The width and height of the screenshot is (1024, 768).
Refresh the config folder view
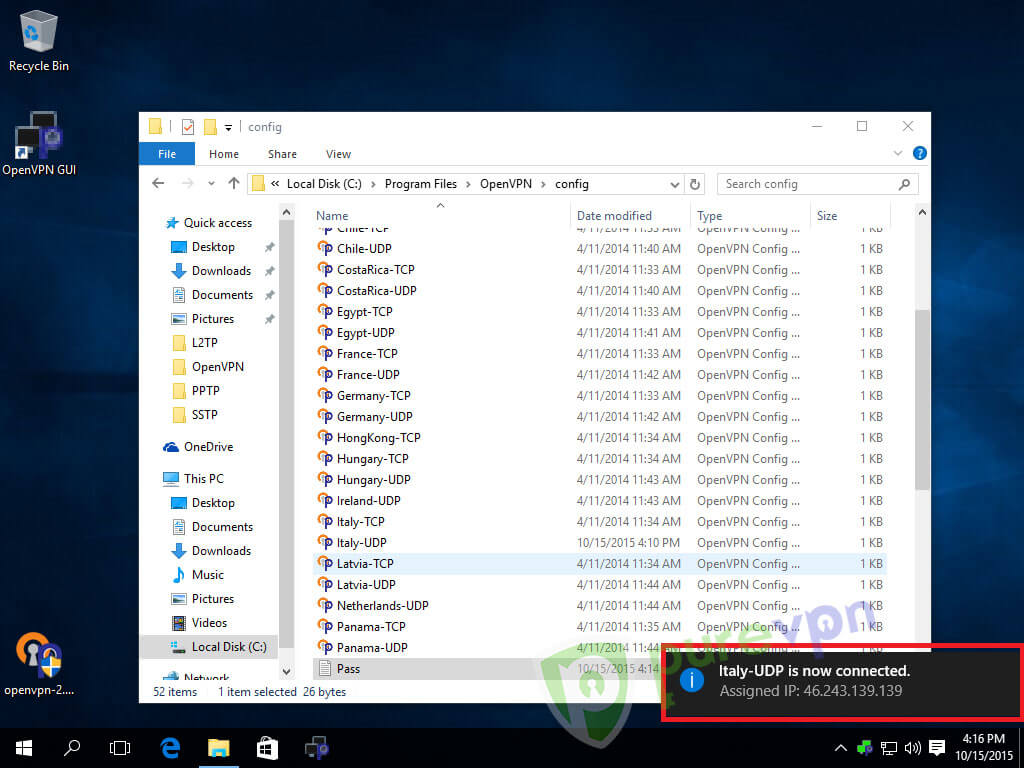point(695,185)
